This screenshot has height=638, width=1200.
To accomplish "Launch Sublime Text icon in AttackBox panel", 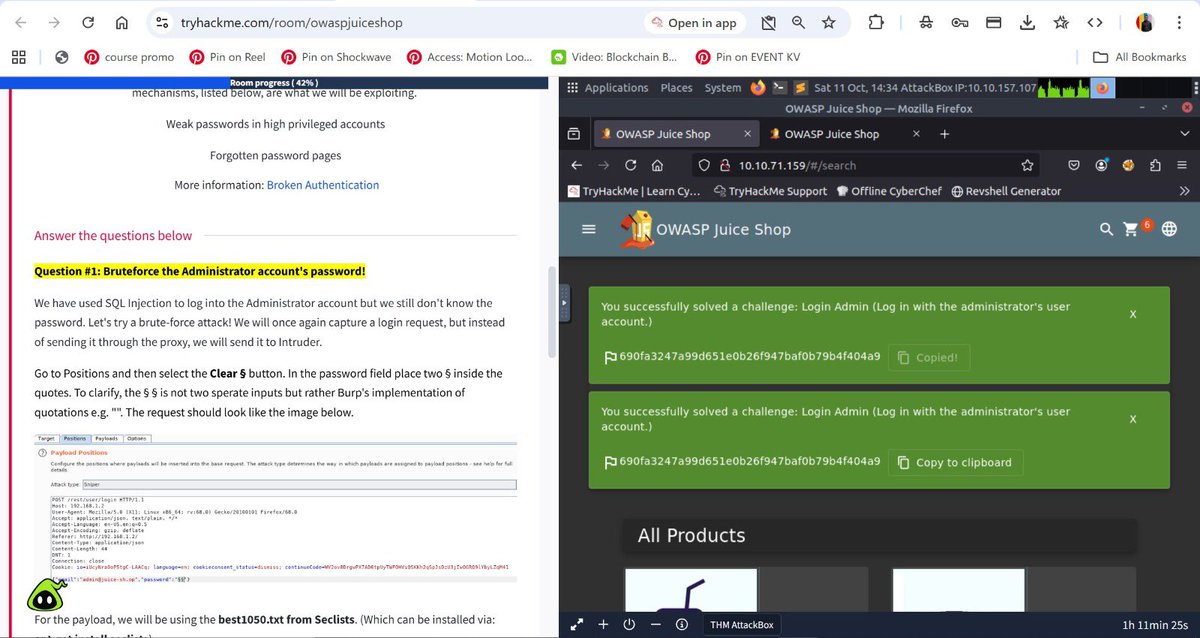I will click(800, 88).
